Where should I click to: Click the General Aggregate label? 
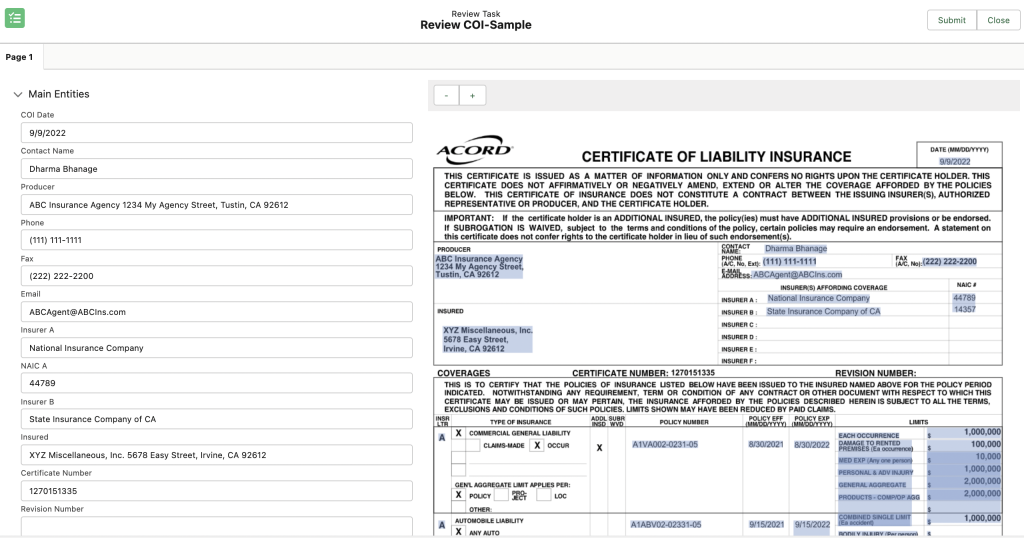pos(872,485)
